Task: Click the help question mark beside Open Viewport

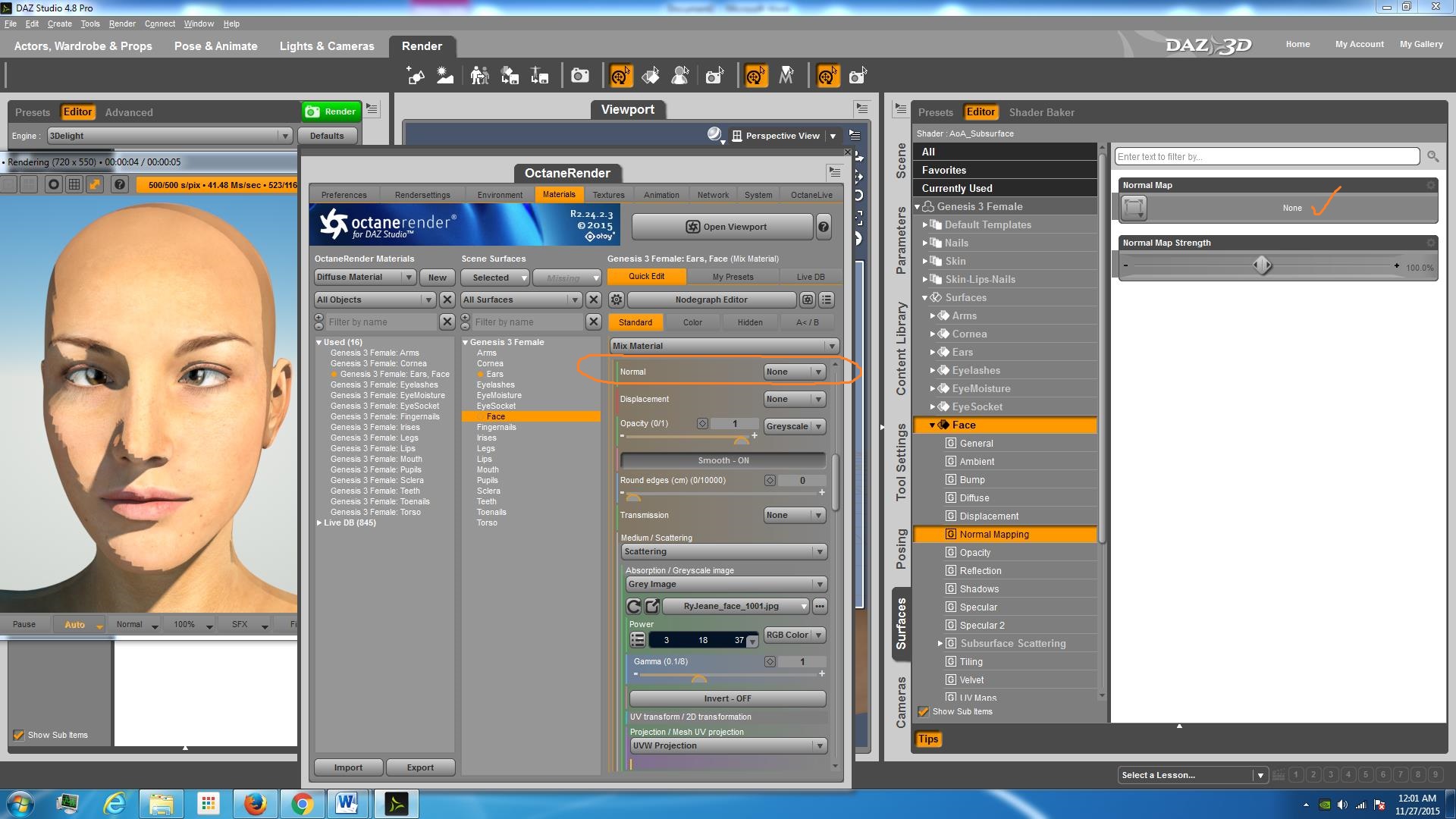Action: pyautogui.click(x=824, y=227)
